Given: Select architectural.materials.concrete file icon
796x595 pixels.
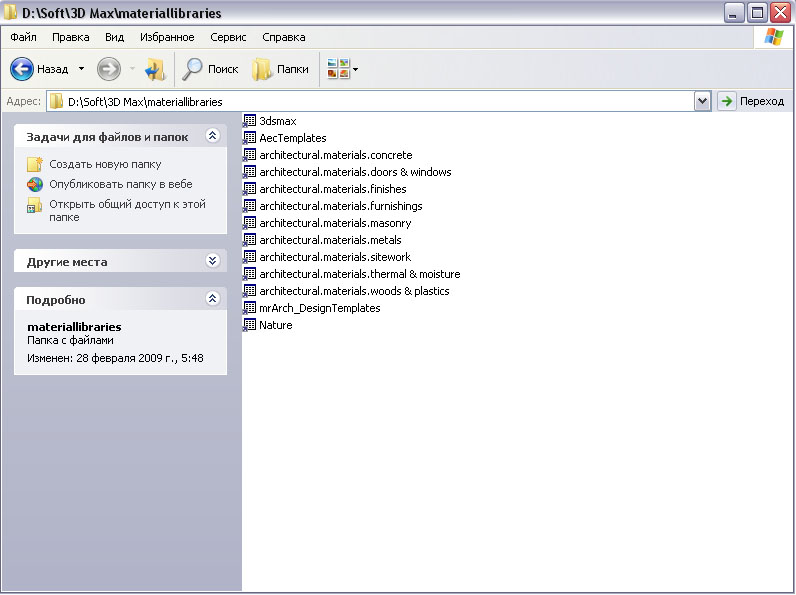Looking at the screenshot, I should [x=249, y=155].
